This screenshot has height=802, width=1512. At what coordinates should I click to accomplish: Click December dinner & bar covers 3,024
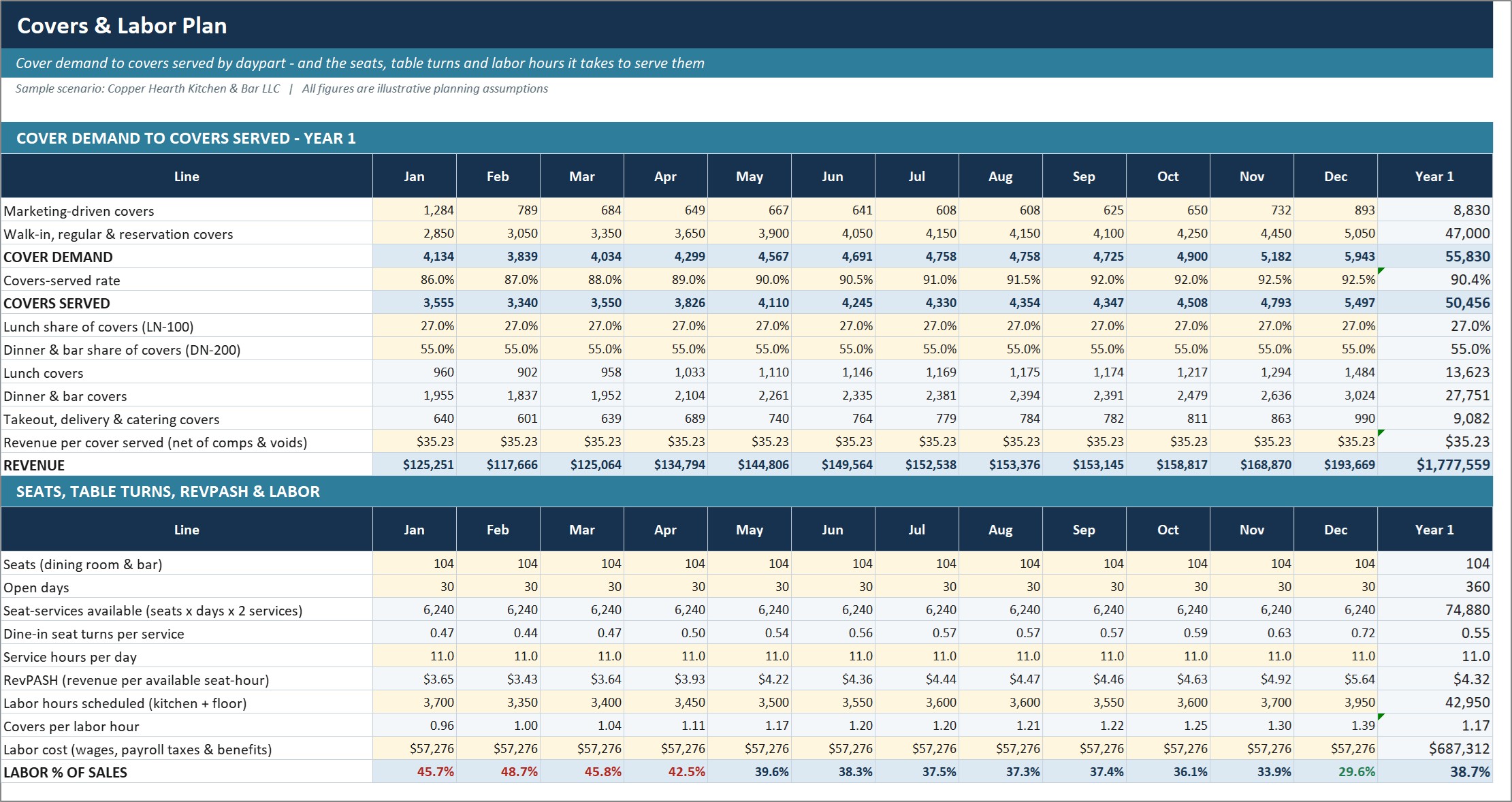point(1336,396)
